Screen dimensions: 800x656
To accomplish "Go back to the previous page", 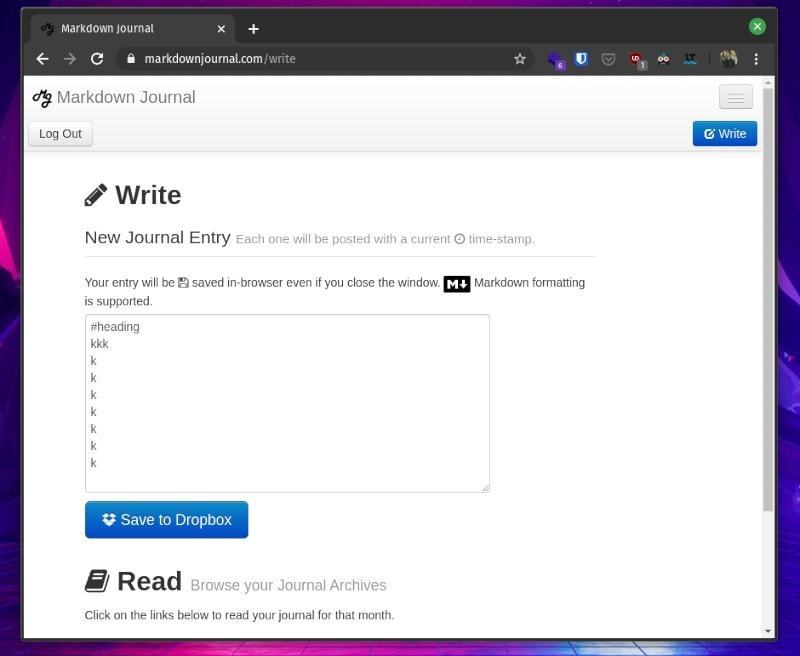I will (x=42, y=59).
